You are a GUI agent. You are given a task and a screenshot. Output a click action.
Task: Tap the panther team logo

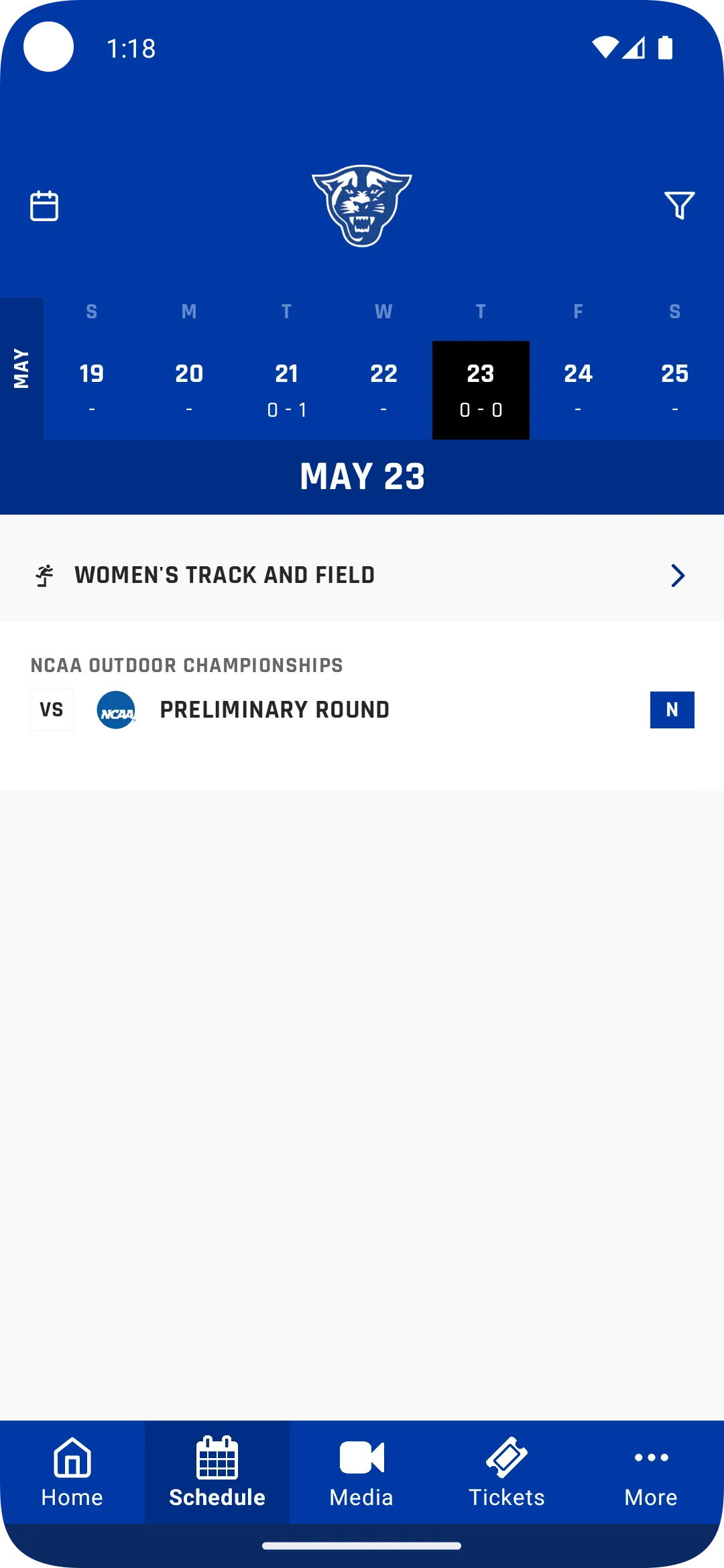[362, 206]
